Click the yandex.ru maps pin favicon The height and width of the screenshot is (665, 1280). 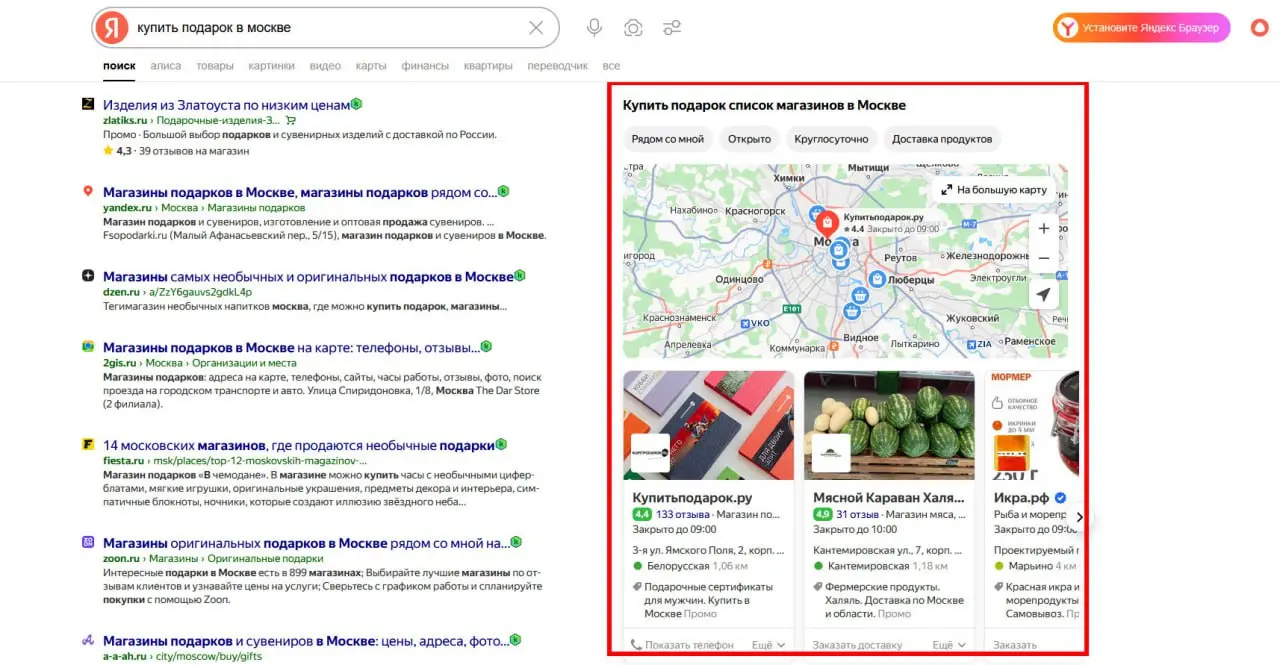pos(88,191)
